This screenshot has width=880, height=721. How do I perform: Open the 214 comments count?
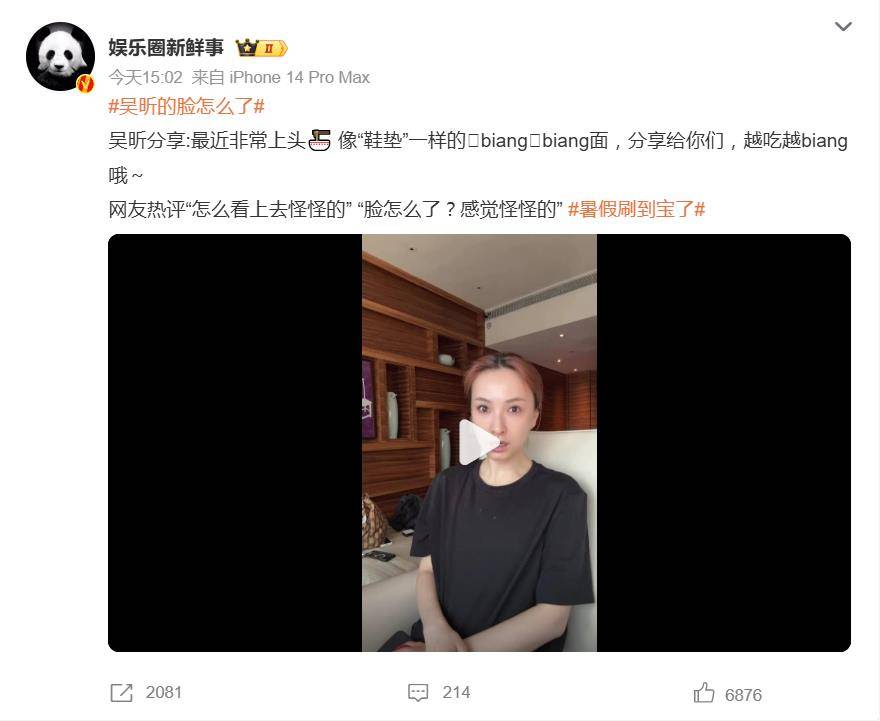pos(456,693)
